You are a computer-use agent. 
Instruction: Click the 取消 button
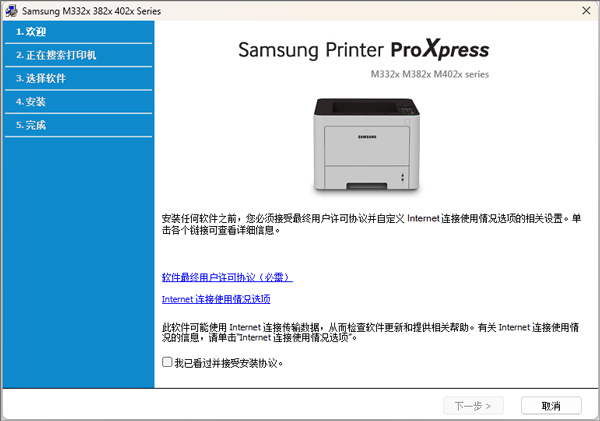pyautogui.click(x=551, y=406)
